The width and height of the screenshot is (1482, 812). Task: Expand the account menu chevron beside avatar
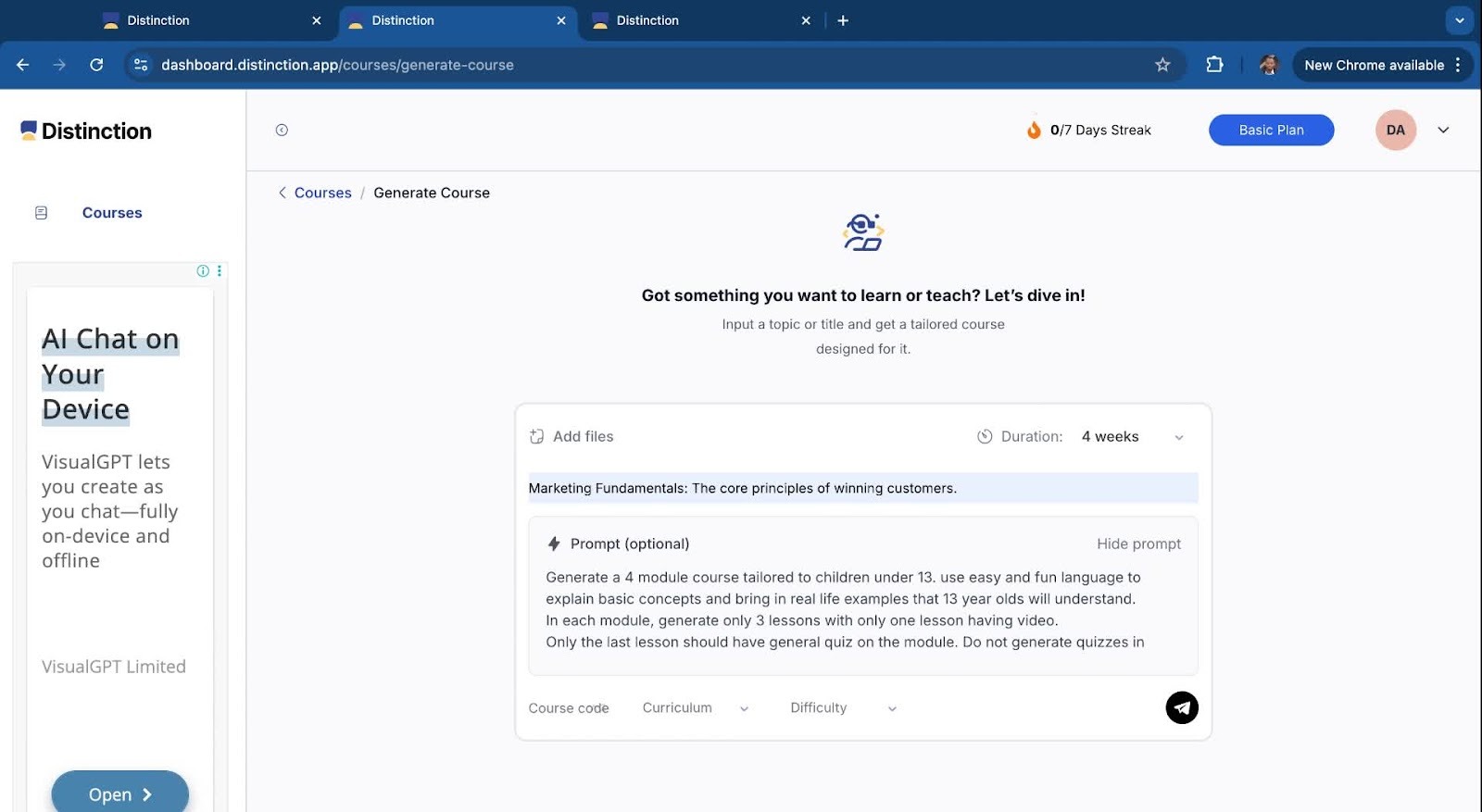click(x=1443, y=131)
